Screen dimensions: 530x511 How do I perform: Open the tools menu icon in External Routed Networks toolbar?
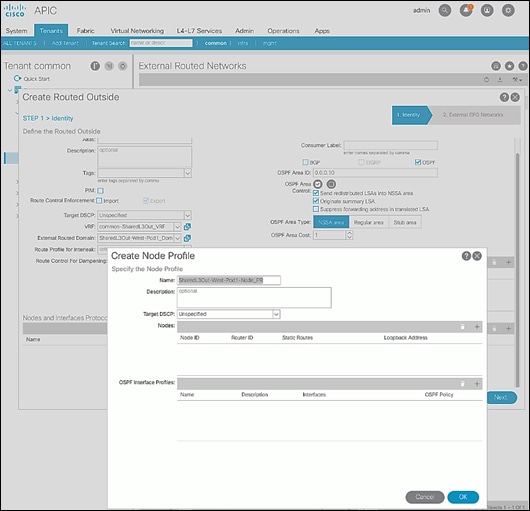tap(517, 80)
